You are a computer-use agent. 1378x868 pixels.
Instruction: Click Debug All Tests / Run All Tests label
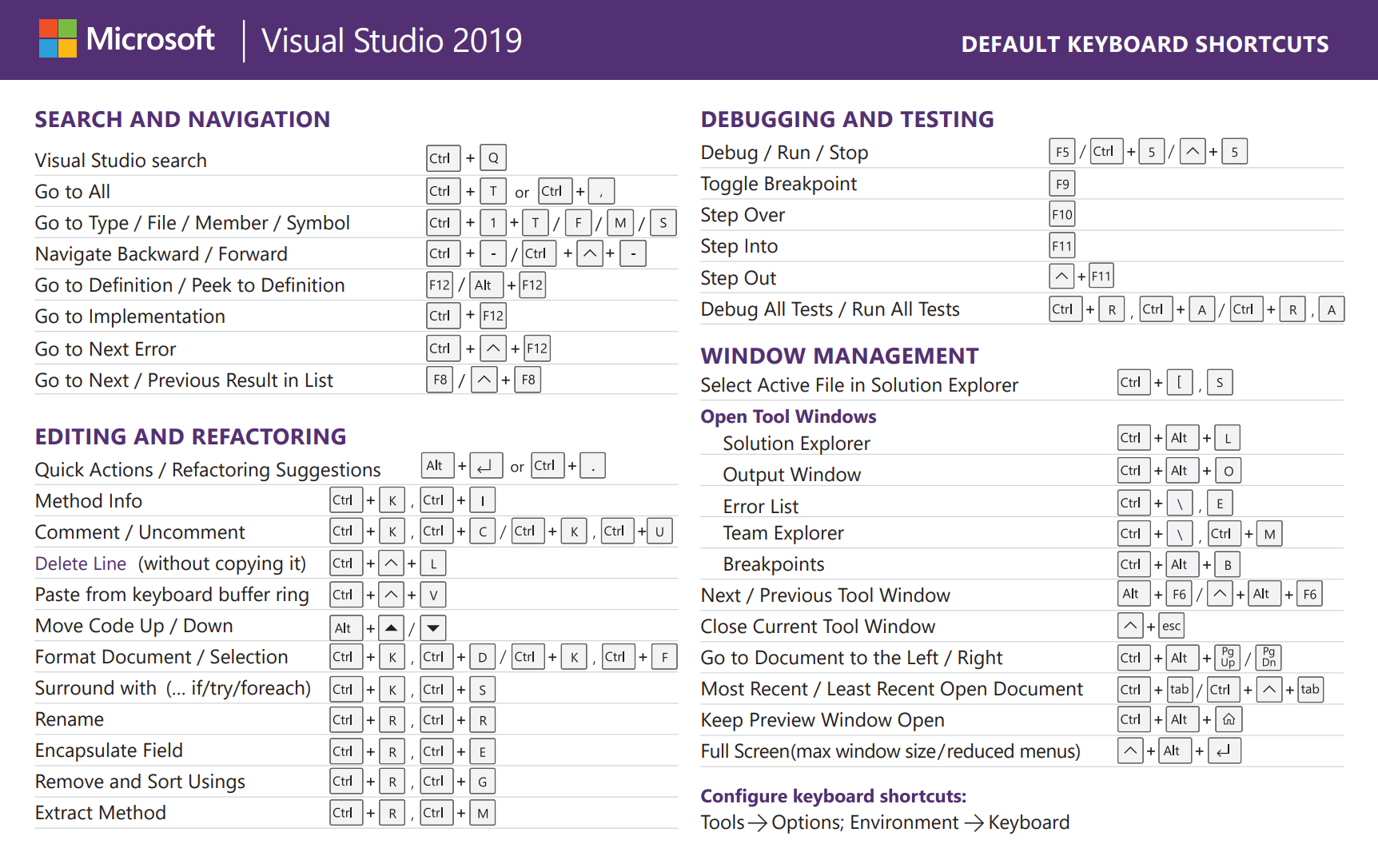tap(830, 309)
